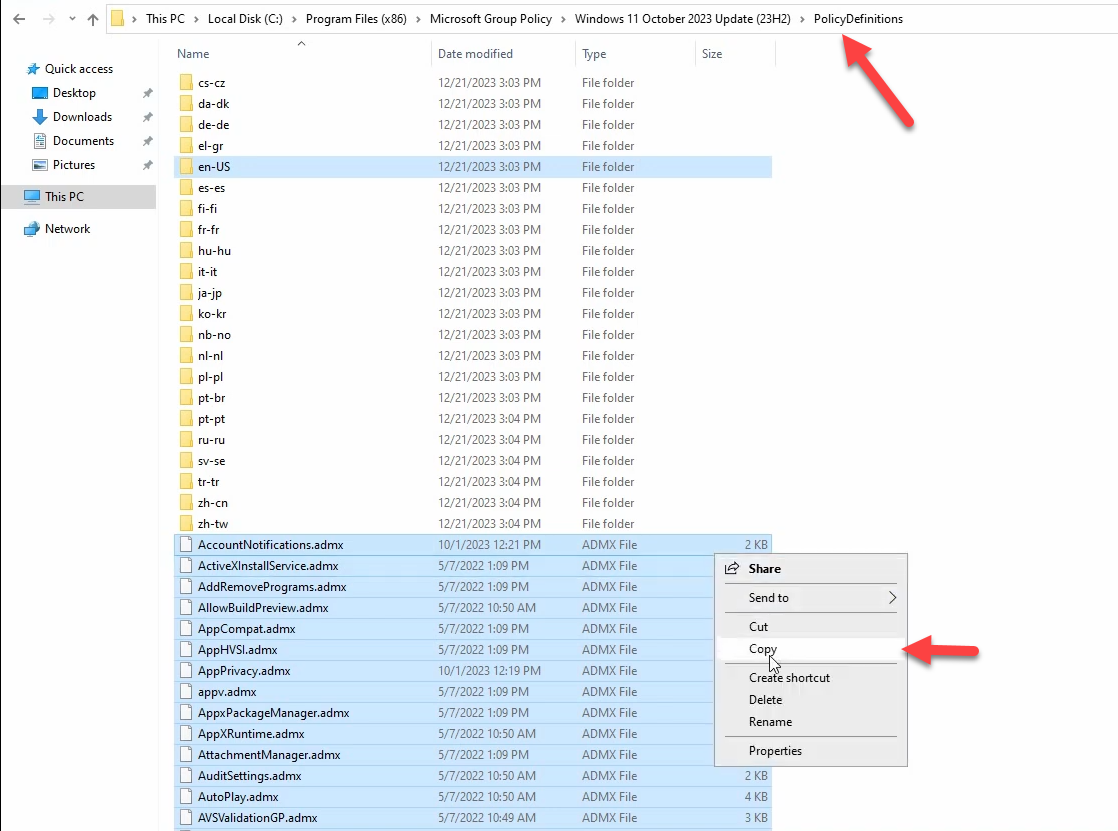Open Quick access star icon
The height and width of the screenshot is (831, 1118).
[x=33, y=69]
